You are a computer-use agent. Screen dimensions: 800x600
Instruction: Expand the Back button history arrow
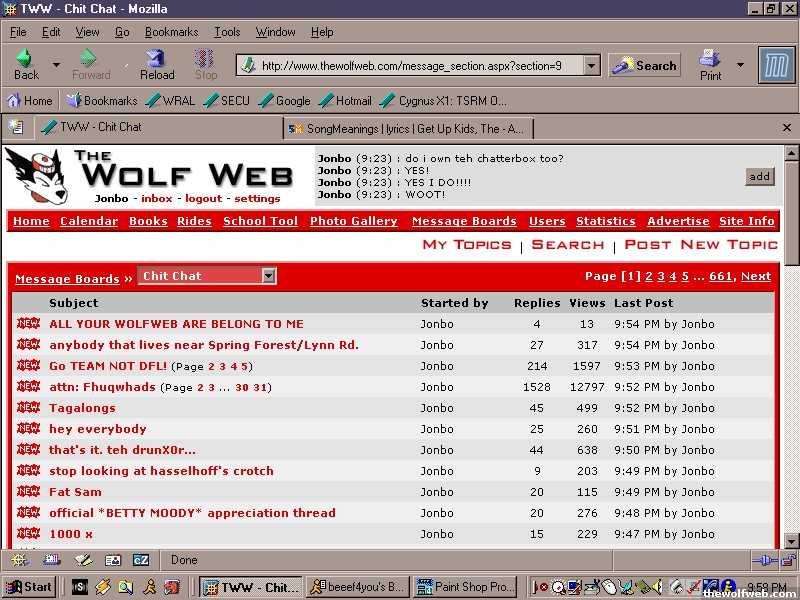56,66
